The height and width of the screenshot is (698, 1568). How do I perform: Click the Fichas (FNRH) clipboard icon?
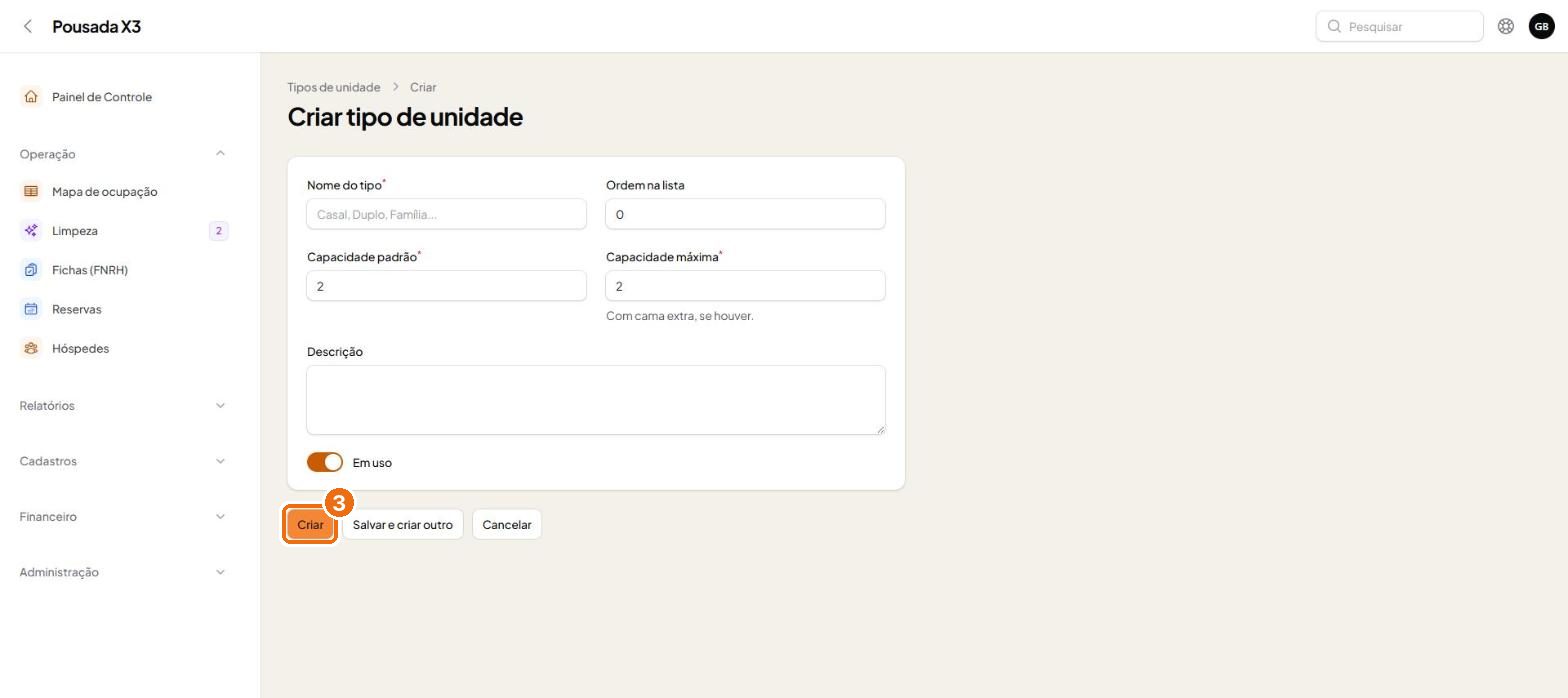pyautogui.click(x=31, y=270)
